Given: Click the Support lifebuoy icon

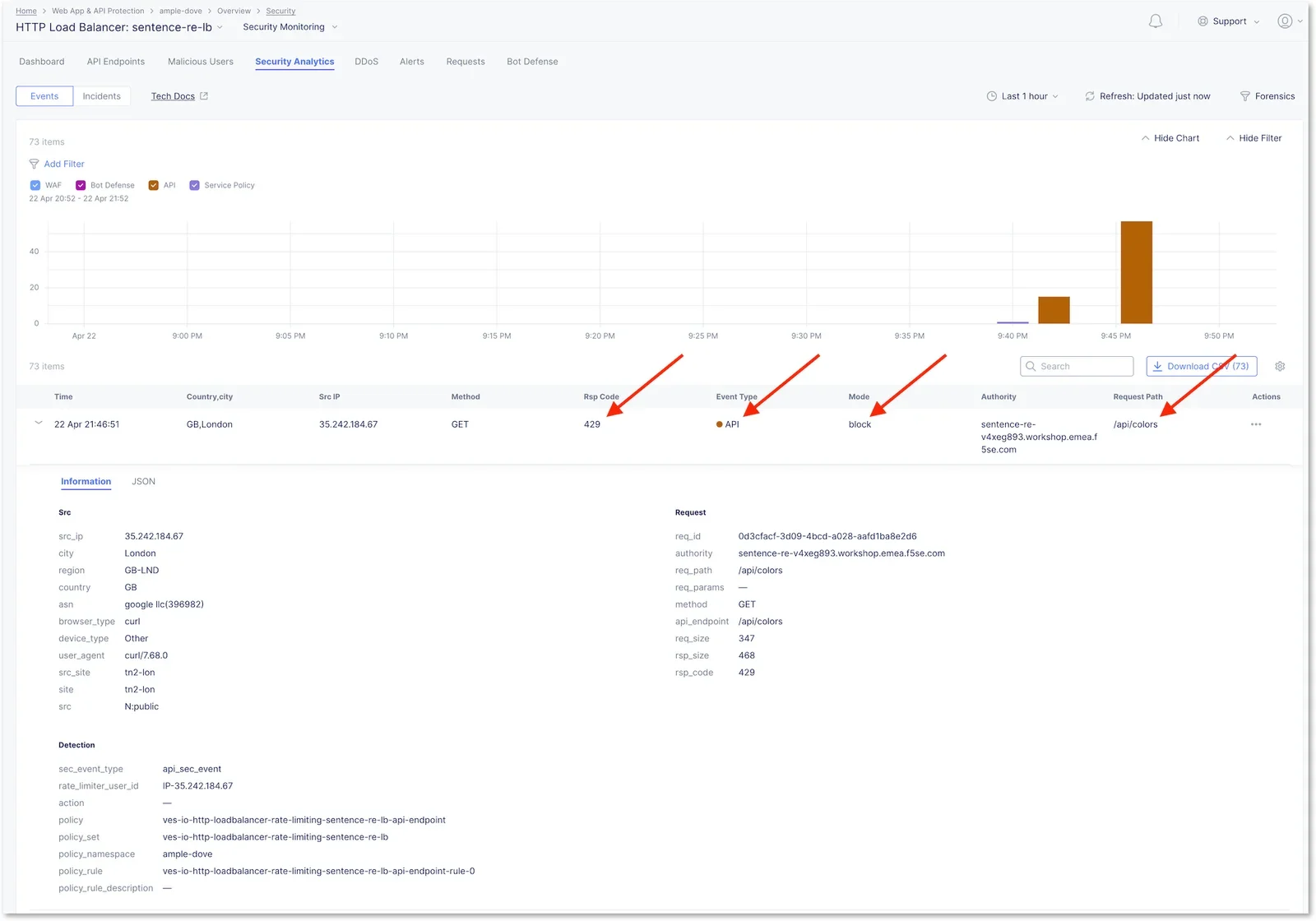Looking at the screenshot, I should click(1203, 21).
